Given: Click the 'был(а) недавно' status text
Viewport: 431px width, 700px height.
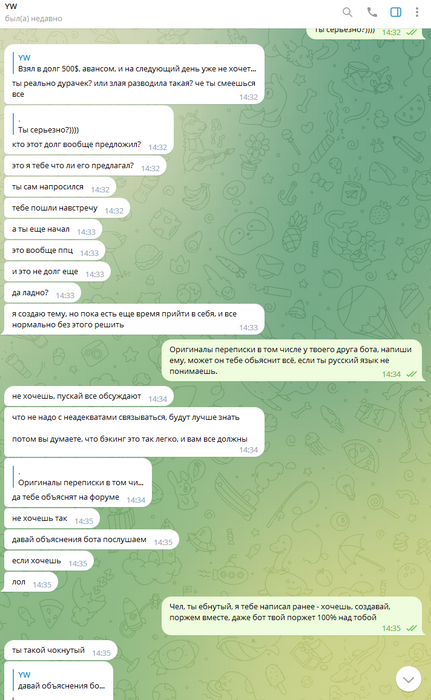Looking at the screenshot, I should pyautogui.click(x=33, y=19).
